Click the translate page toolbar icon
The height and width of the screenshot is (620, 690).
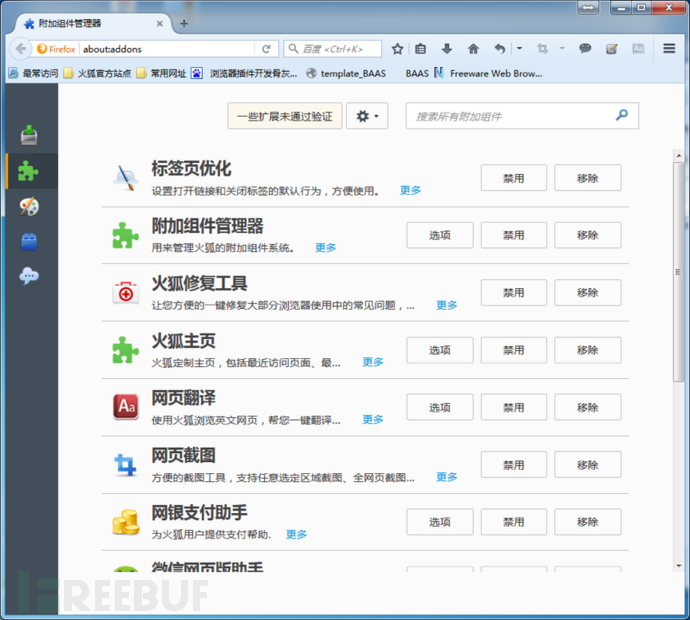click(x=638, y=48)
